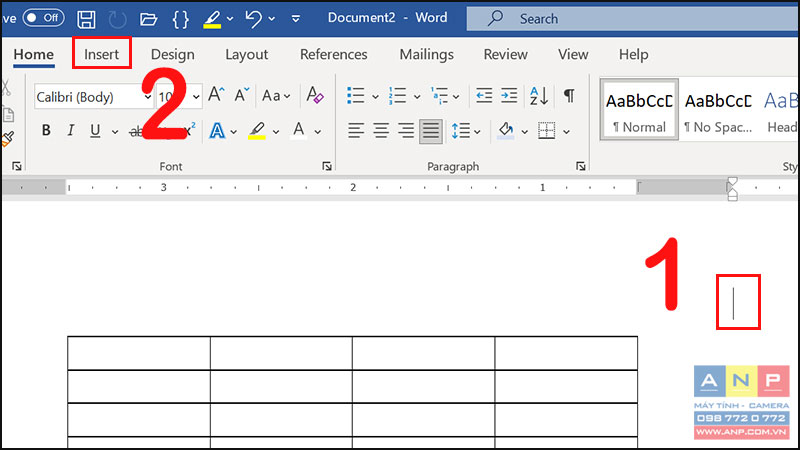Open file using folder icon

point(148,19)
